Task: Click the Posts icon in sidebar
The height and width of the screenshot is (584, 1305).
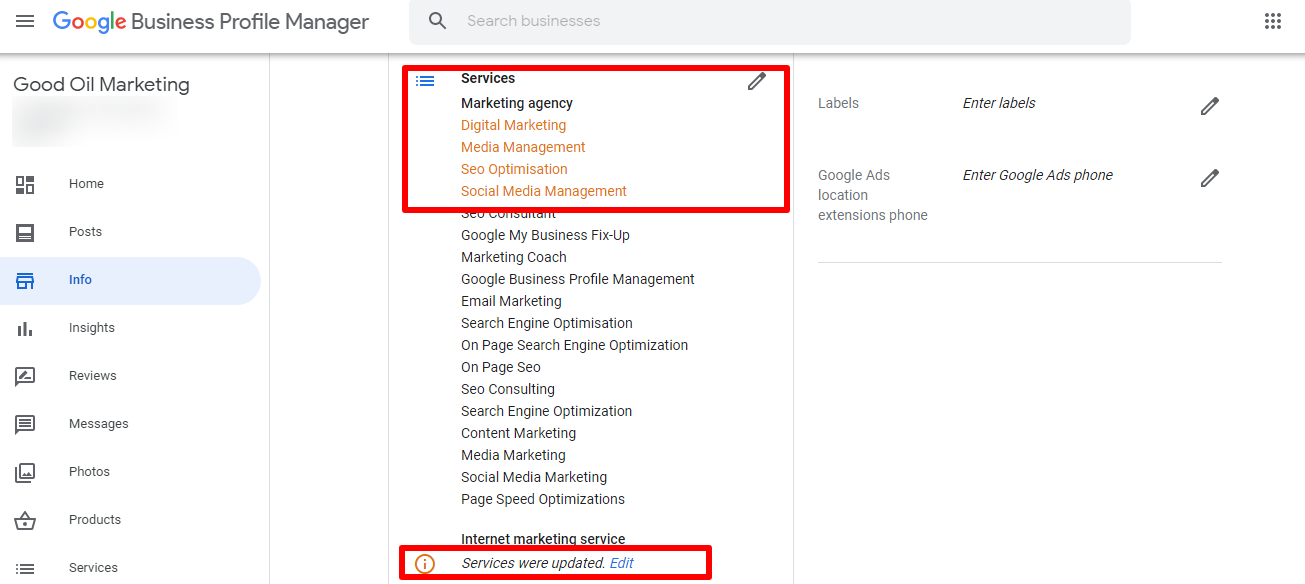Action: click(x=25, y=232)
